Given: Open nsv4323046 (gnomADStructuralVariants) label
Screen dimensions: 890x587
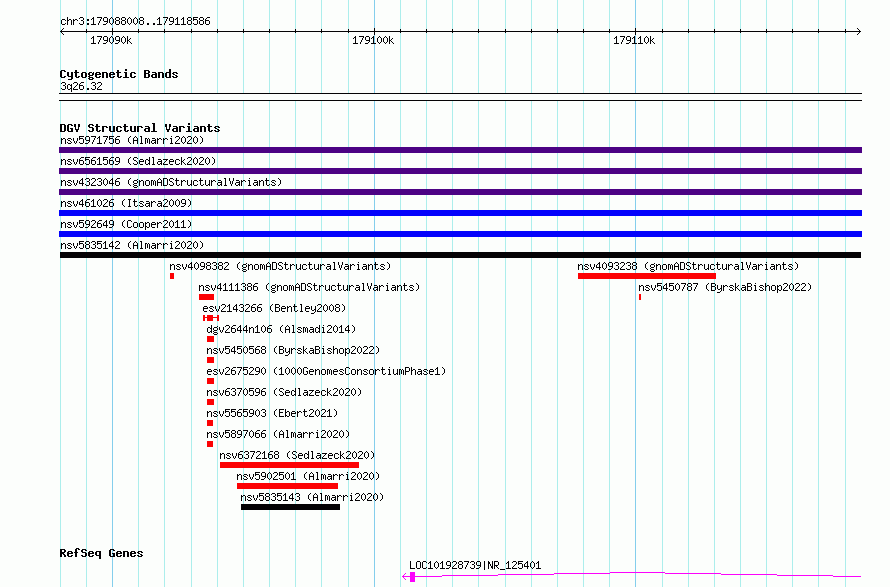Looking at the screenshot, I should point(171,182).
